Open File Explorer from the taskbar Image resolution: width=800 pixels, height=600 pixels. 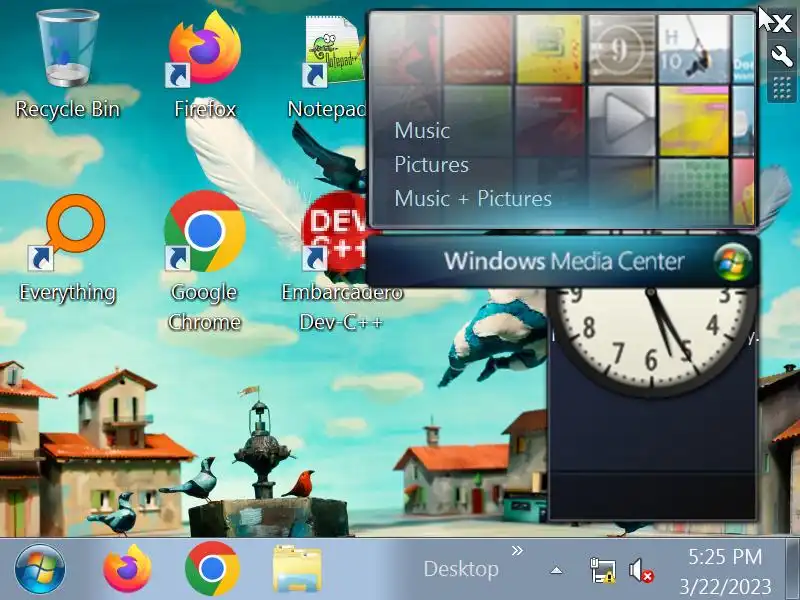point(297,569)
